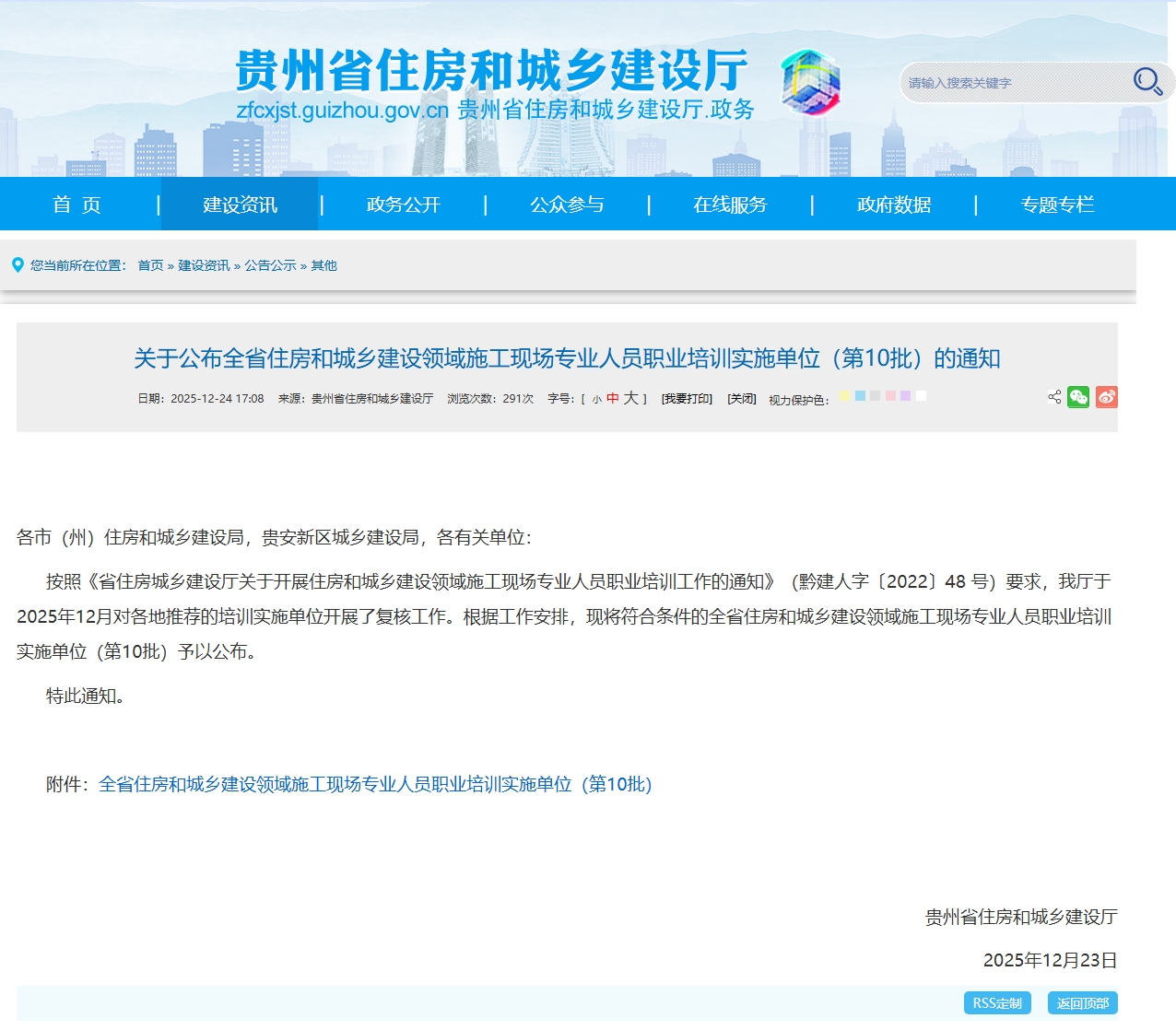1176x1030 pixels.
Task: Open the 政务公开 navigation menu
Action: click(403, 205)
